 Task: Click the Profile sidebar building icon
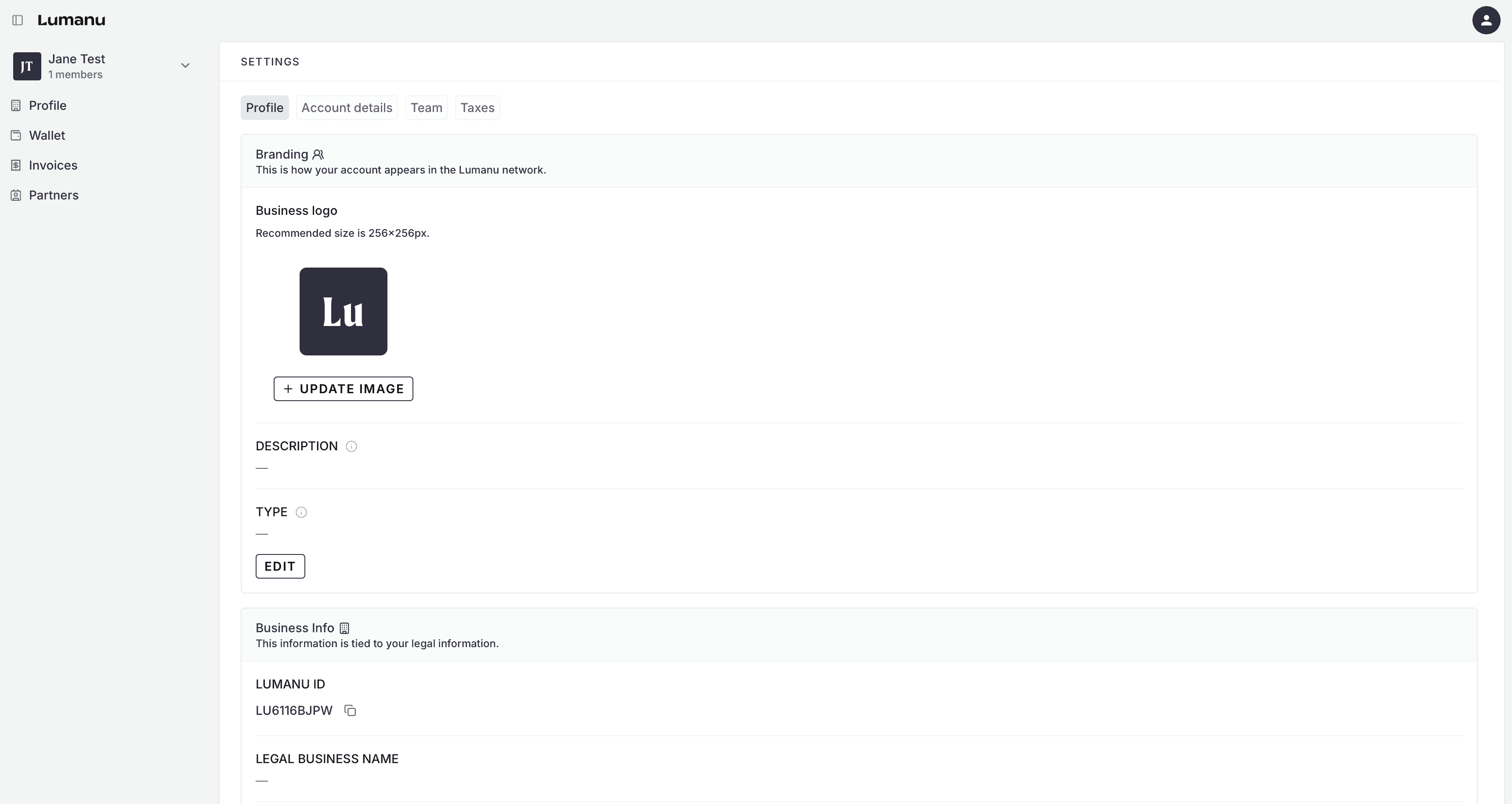(x=16, y=105)
